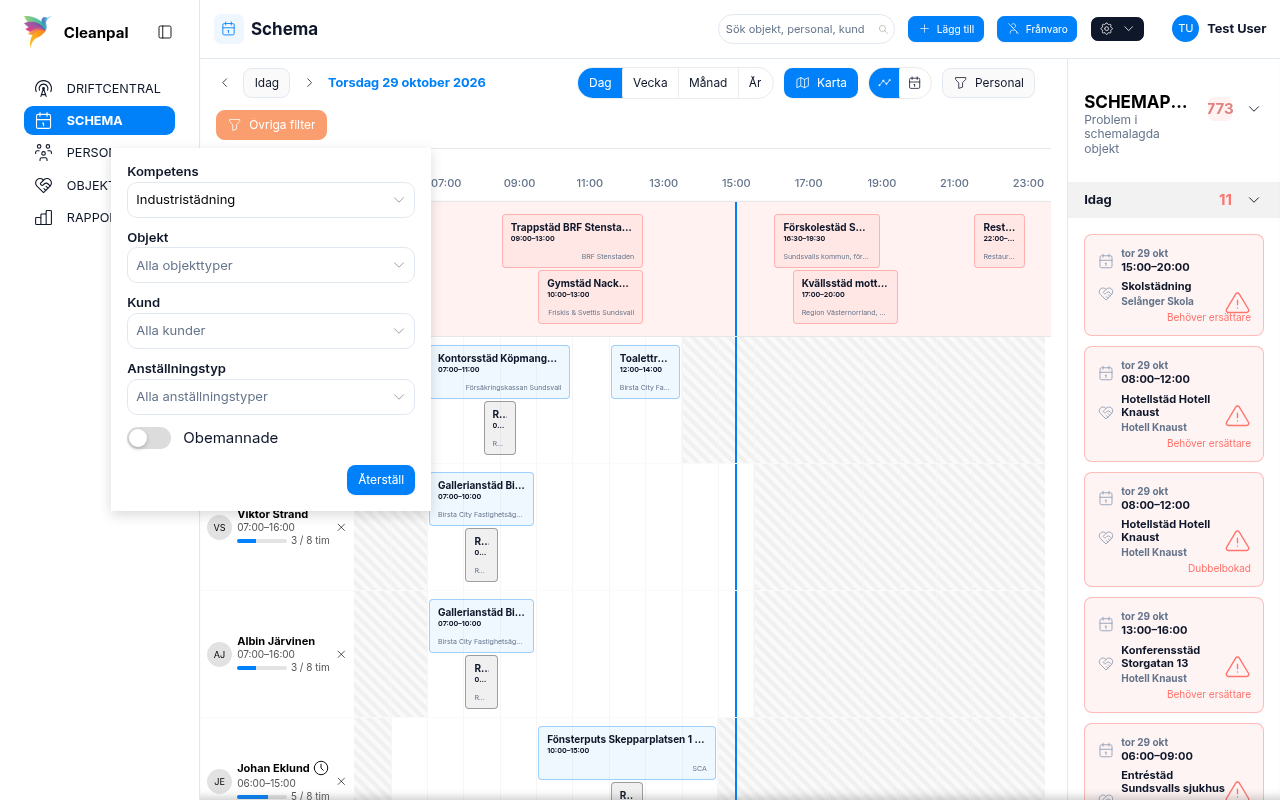The image size is (1280, 800).
Task: Click the TU user avatar
Action: pos(1185,29)
